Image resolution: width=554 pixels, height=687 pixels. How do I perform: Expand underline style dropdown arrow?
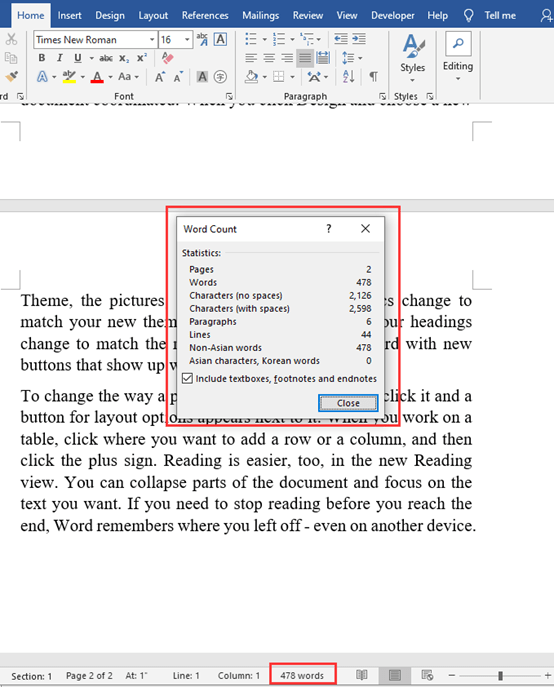(x=91, y=58)
